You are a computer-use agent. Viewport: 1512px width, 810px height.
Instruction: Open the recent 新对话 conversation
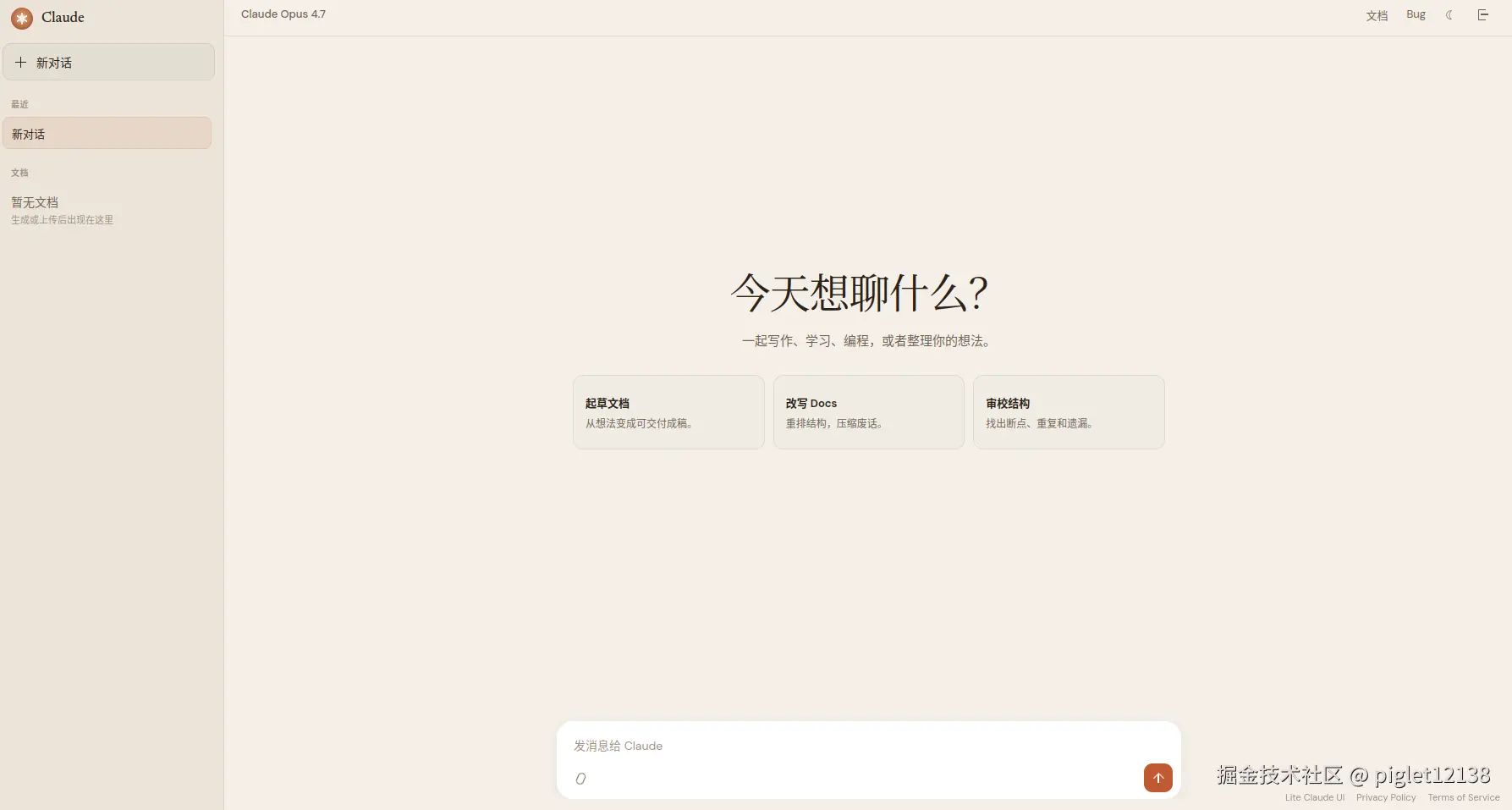click(x=107, y=134)
